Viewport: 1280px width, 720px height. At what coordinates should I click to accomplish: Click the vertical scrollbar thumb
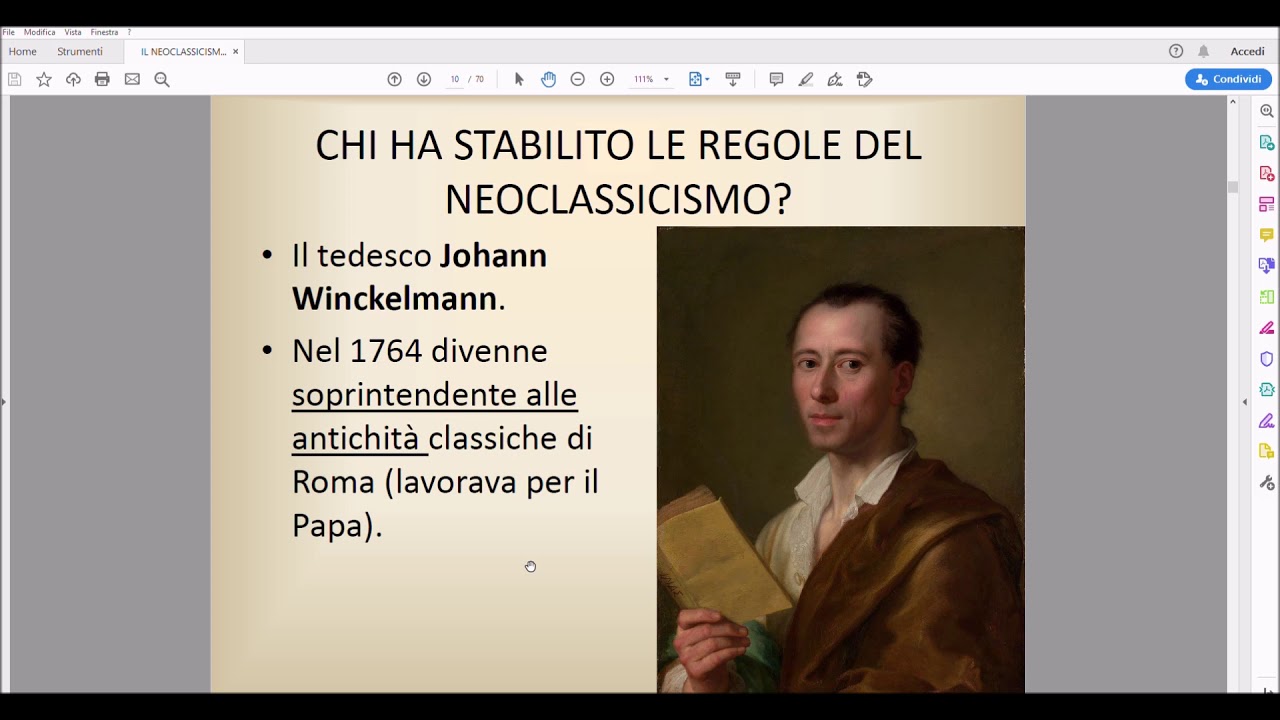1233,187
